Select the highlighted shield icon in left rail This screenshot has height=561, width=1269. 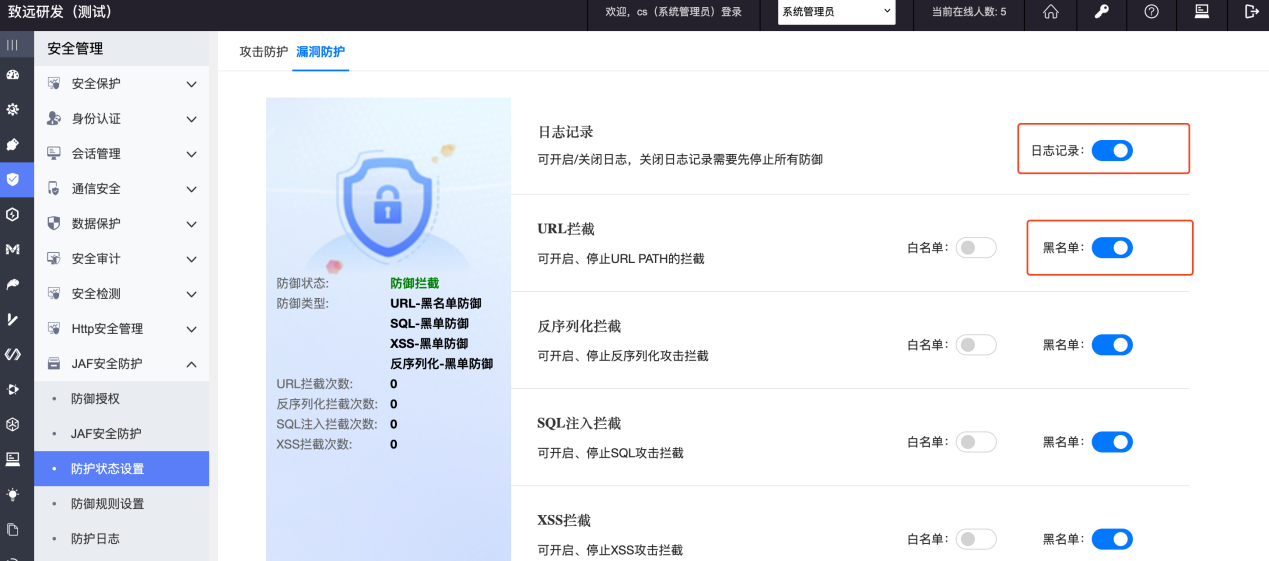12,179
